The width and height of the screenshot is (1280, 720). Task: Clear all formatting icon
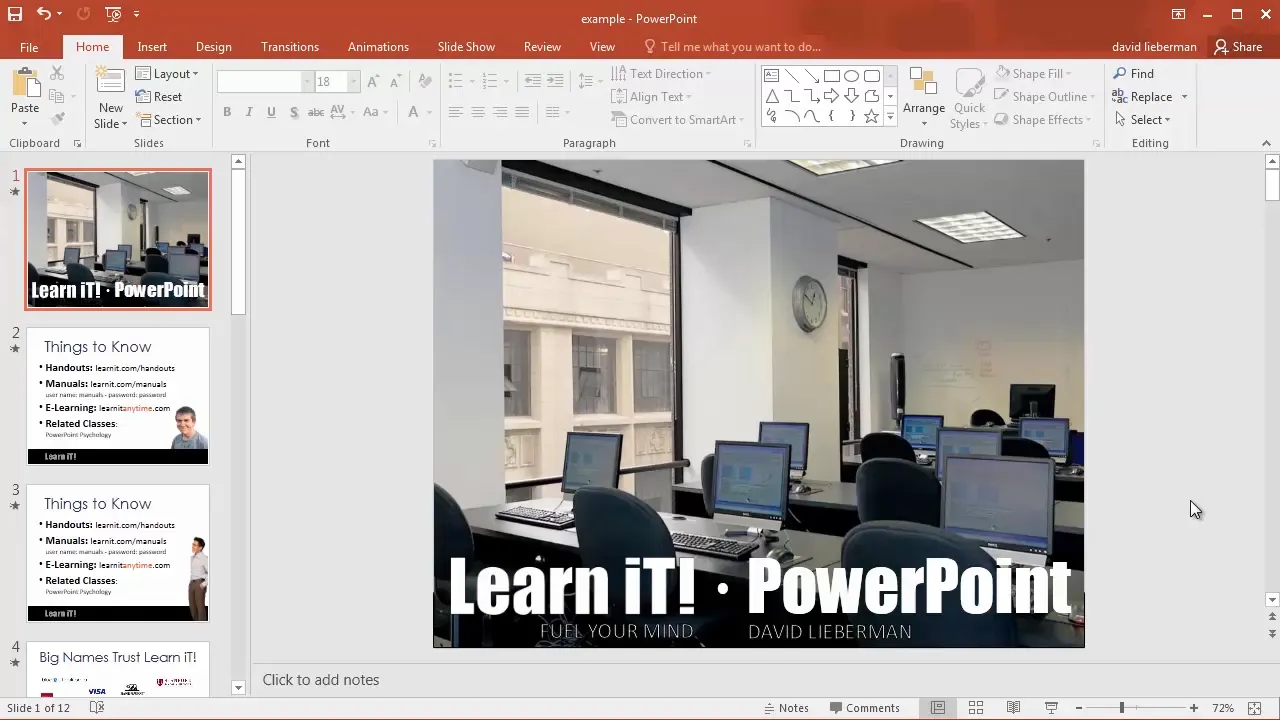pos(425,81)
